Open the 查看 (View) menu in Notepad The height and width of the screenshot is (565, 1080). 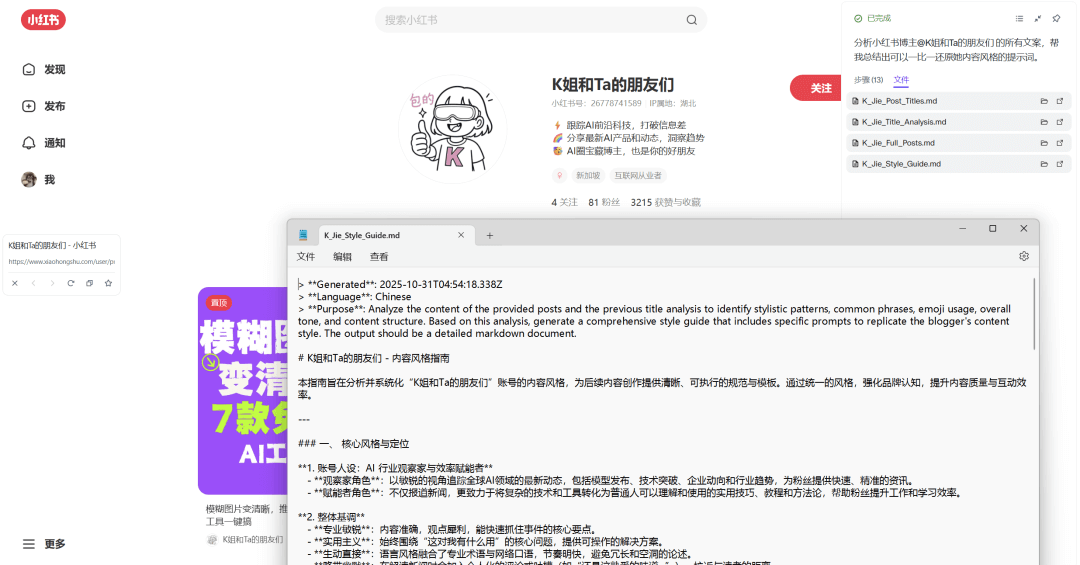(379, 257)
